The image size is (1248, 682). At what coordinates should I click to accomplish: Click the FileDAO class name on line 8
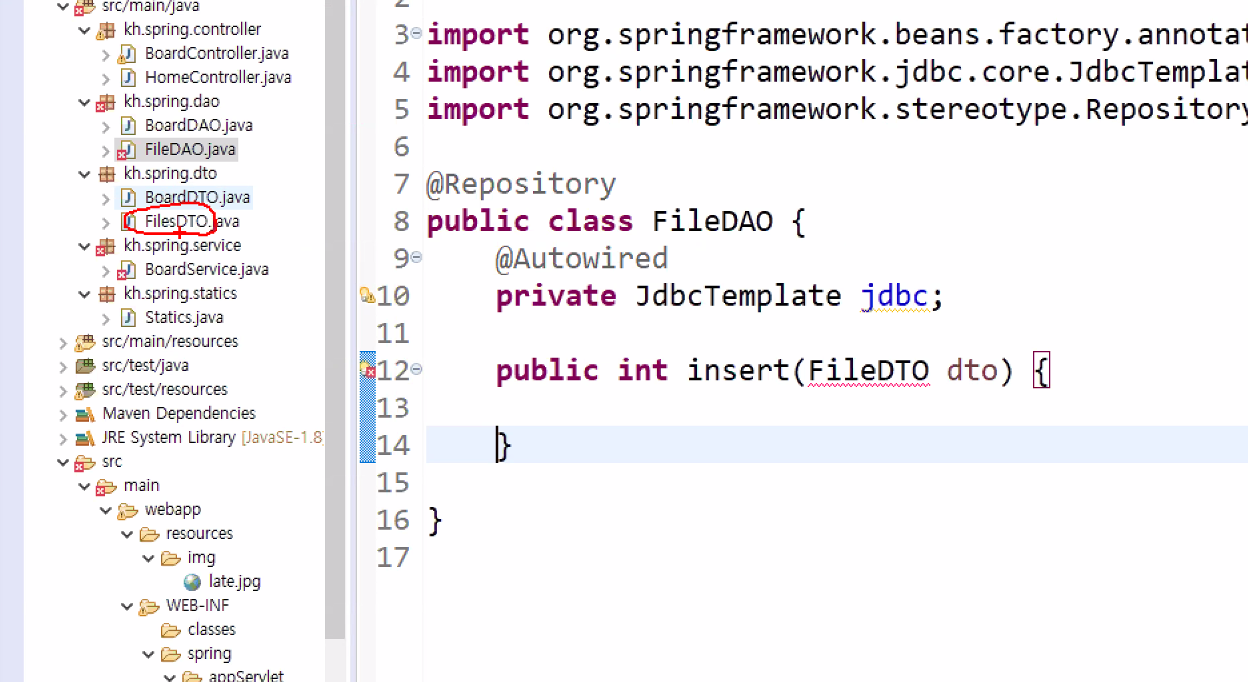pos(712,221)
